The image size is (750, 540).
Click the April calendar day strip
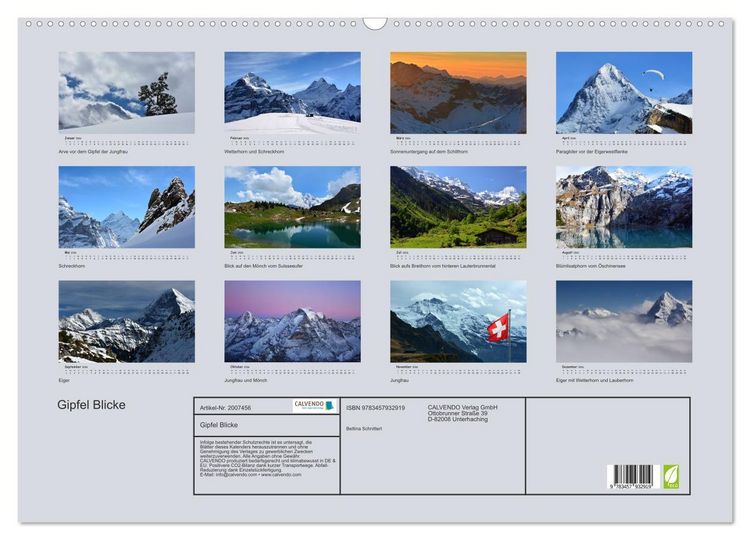[624, 142]
